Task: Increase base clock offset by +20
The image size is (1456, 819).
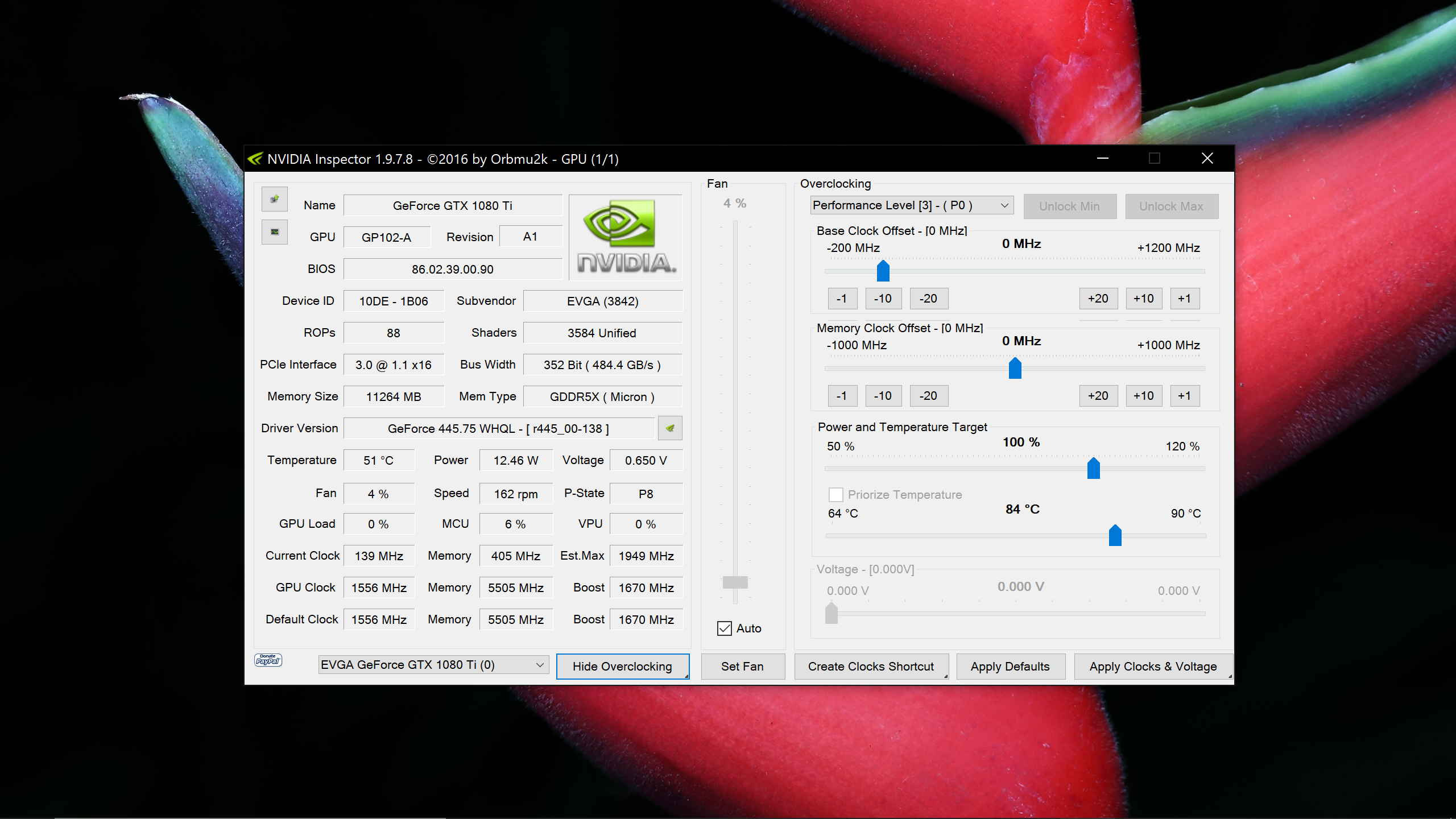Action: pyautogui.click(x=1097, y=299)
